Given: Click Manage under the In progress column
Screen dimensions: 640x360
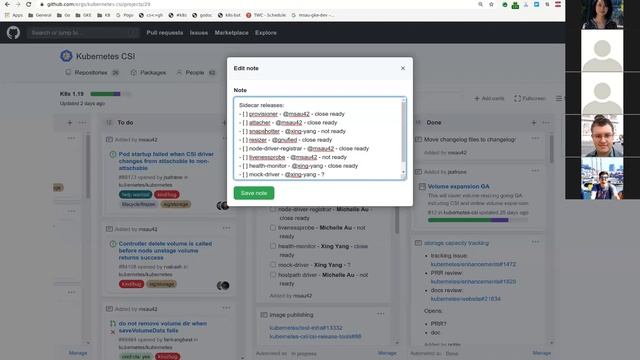Looking at the screenshot, I should (x=387, y=353).
